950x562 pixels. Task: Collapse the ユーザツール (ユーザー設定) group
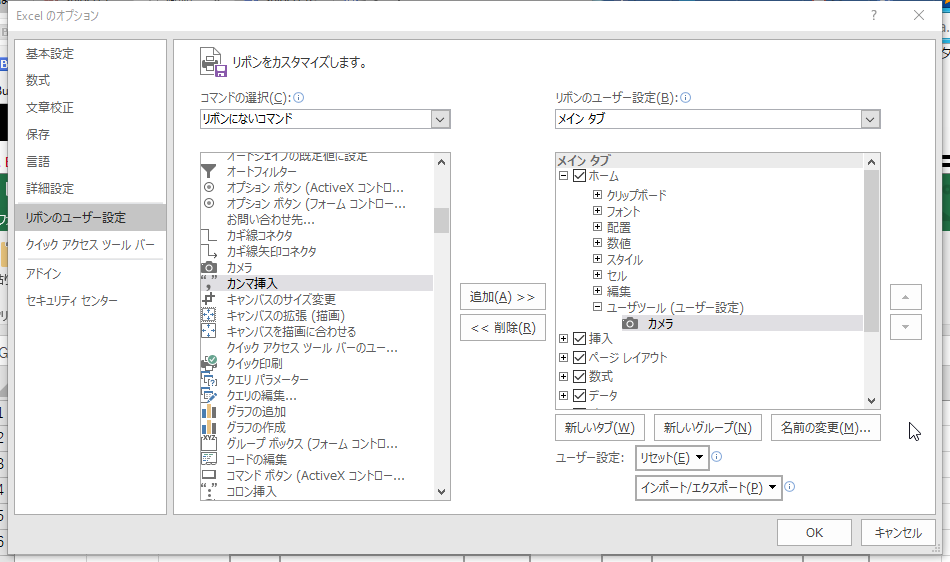click(x=597, y=307)
